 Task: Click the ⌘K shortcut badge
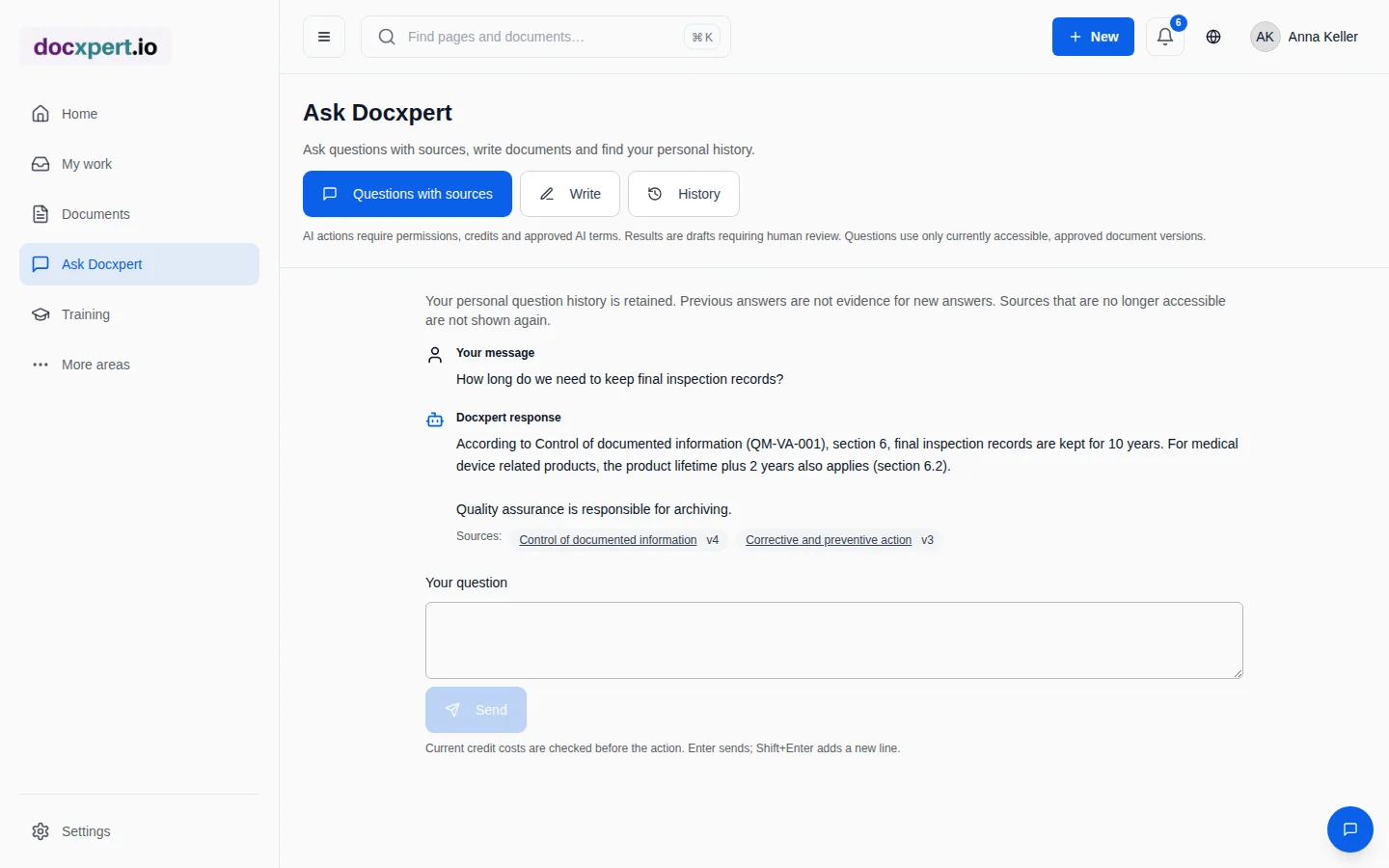tap(702, 37)
